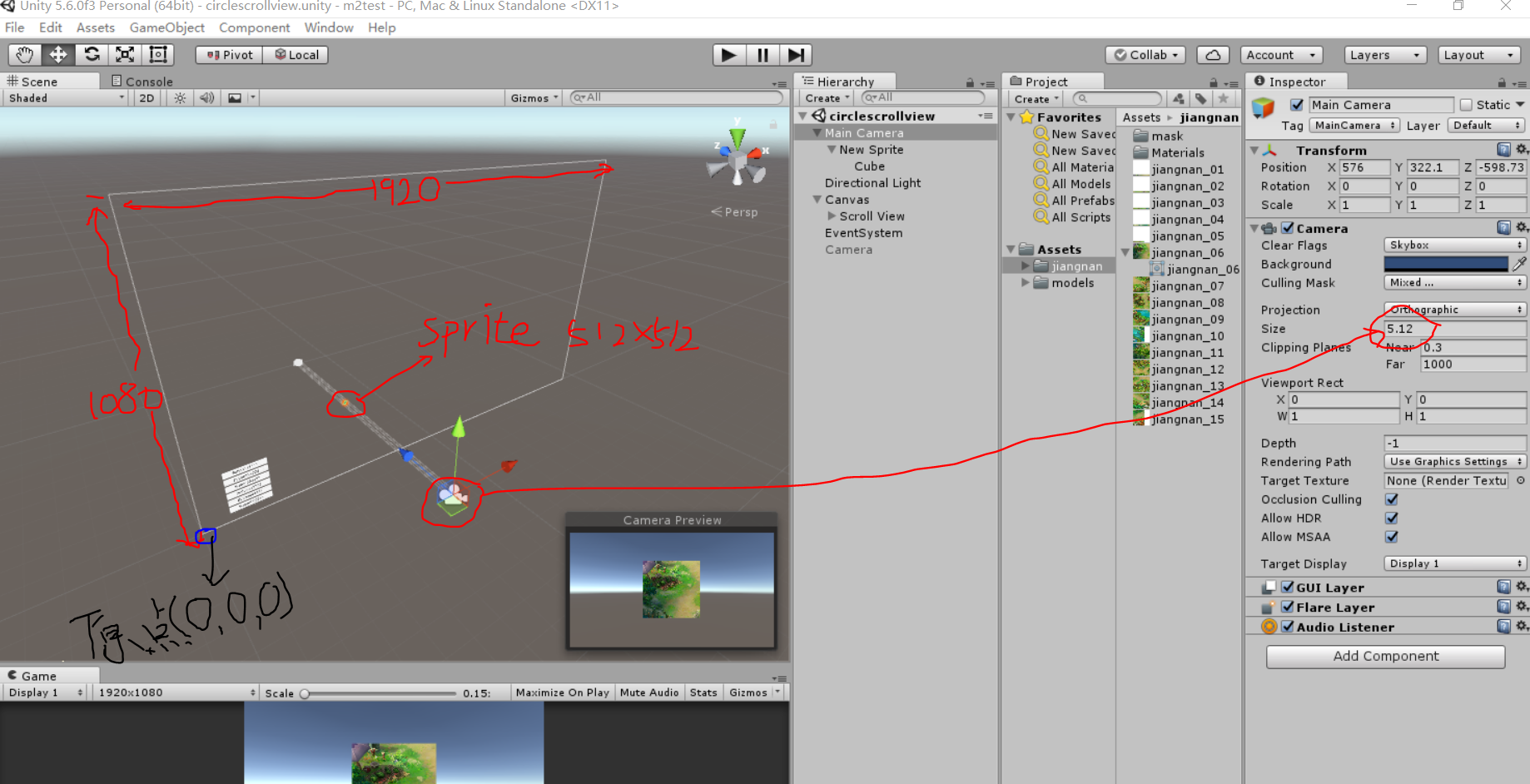Toggle scene audio speaker icon

pos(206,98)
